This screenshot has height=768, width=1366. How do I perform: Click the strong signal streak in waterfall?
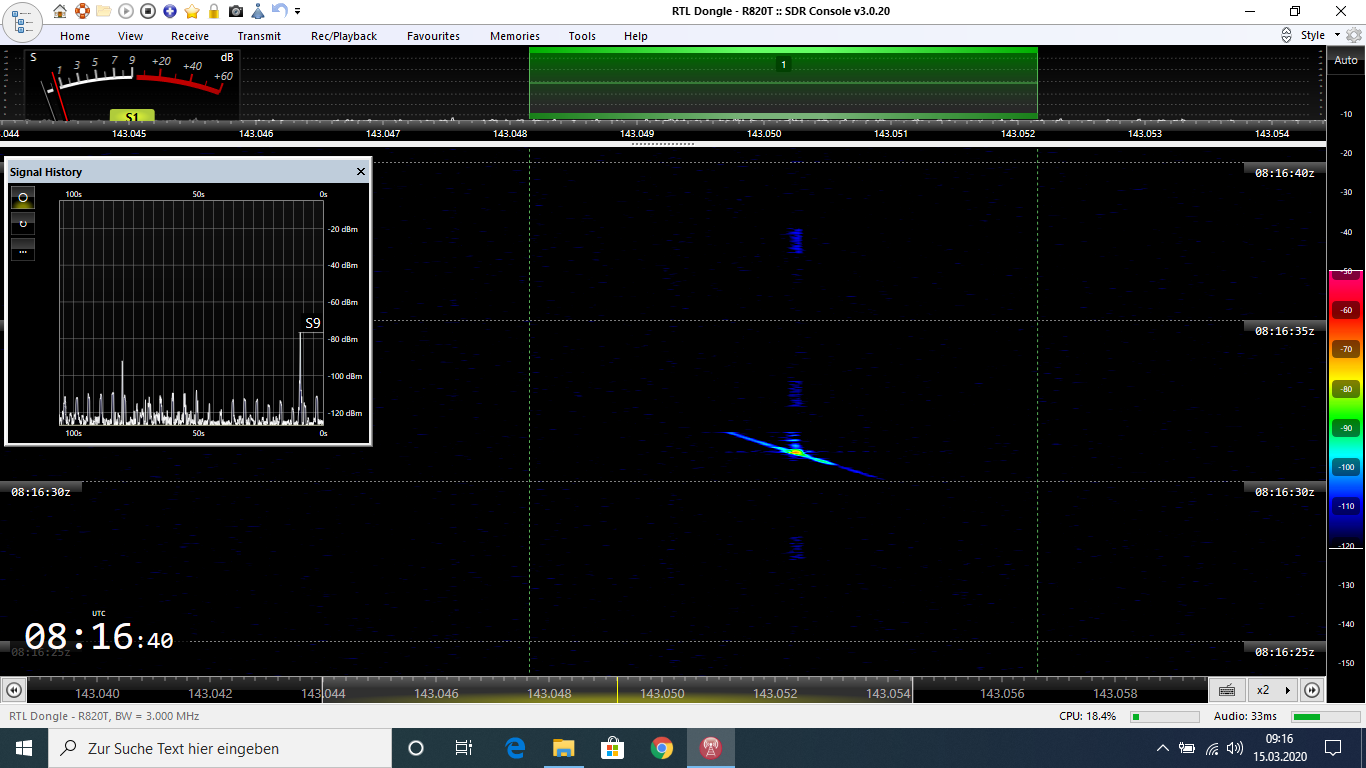797,452
